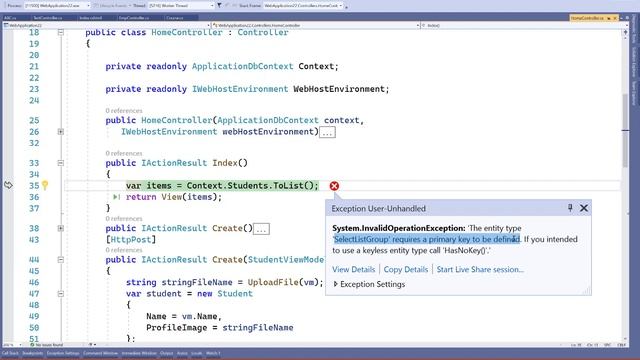The width and height of the screenshot is (640, 360).
Task: Open the Exception Settings bottom tab
Action: (x=63, y=353)
